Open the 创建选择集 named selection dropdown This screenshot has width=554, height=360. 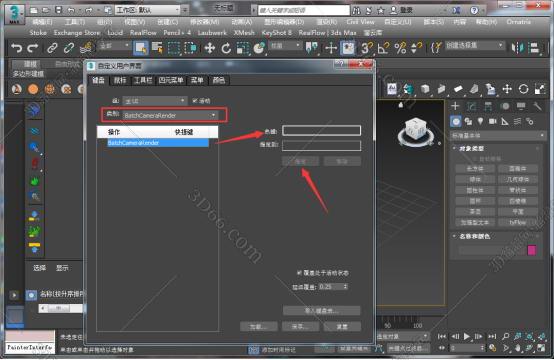474,46
